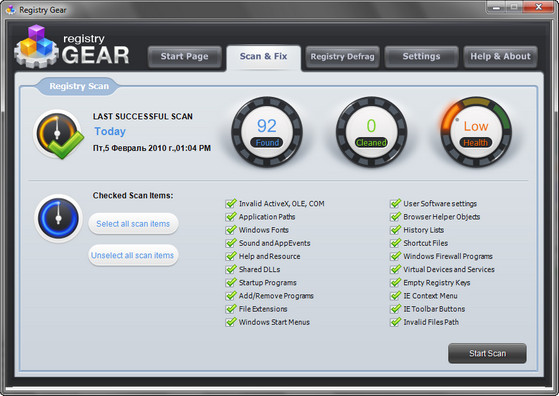Click the 92 Found gauge
Image resolution: width=559 pixels, height=396 pixels.
point(267,132)
